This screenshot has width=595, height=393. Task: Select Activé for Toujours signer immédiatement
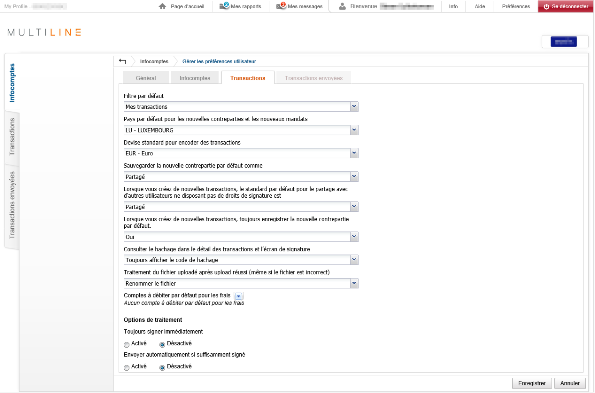pos(127,344)
